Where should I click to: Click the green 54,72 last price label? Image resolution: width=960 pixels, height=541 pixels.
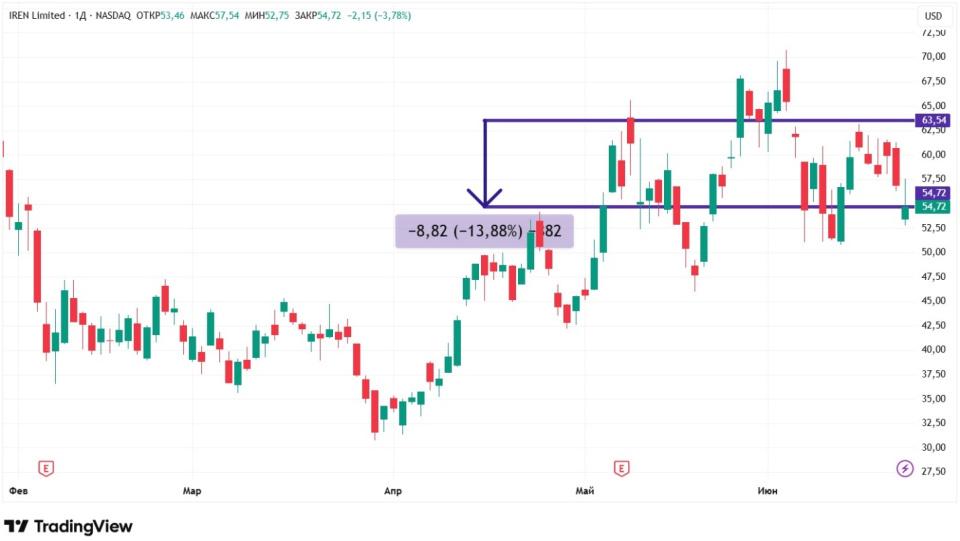point(933,207)
